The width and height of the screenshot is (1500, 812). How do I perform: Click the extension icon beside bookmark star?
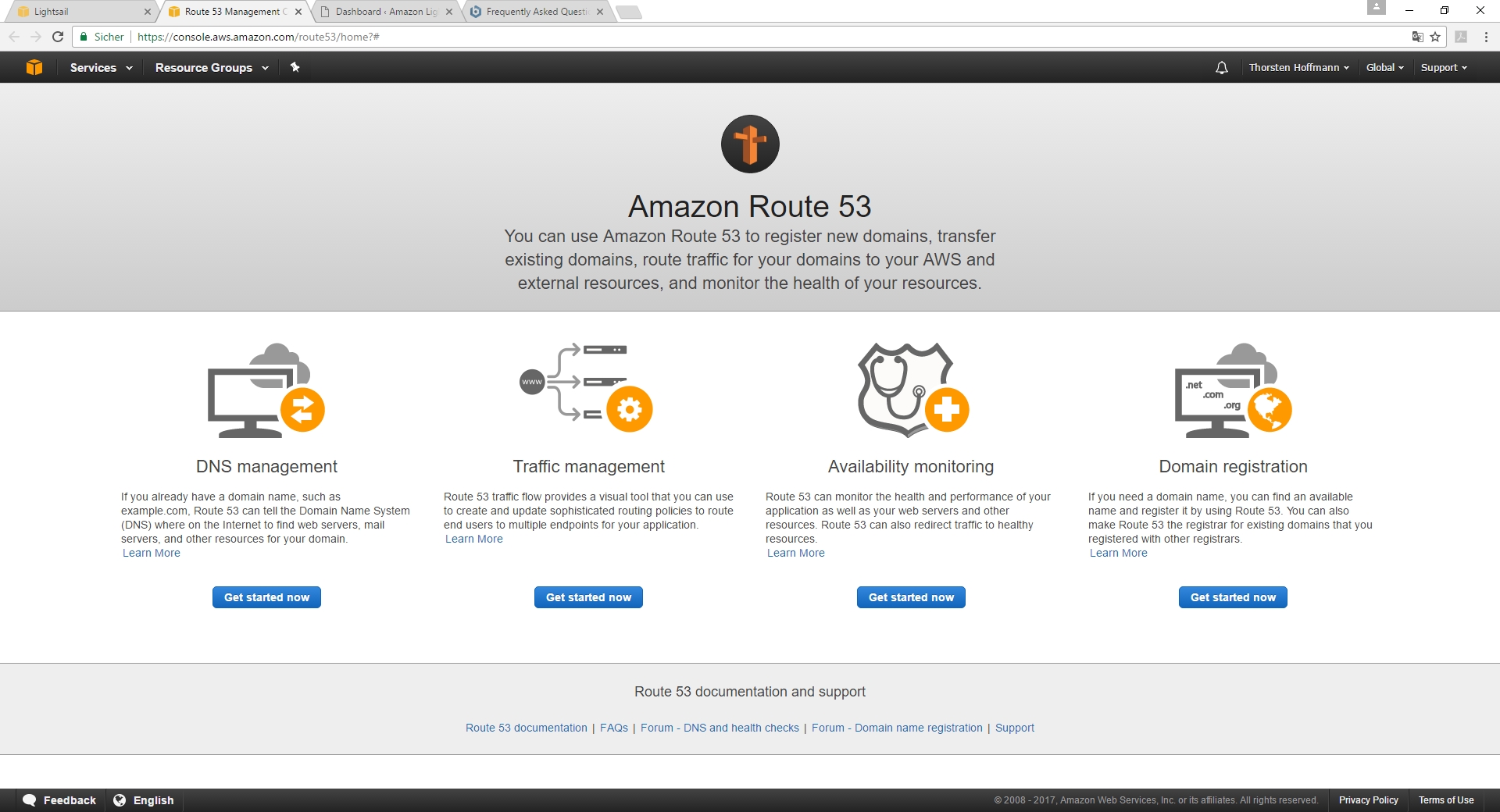(x=1461, y=37)
